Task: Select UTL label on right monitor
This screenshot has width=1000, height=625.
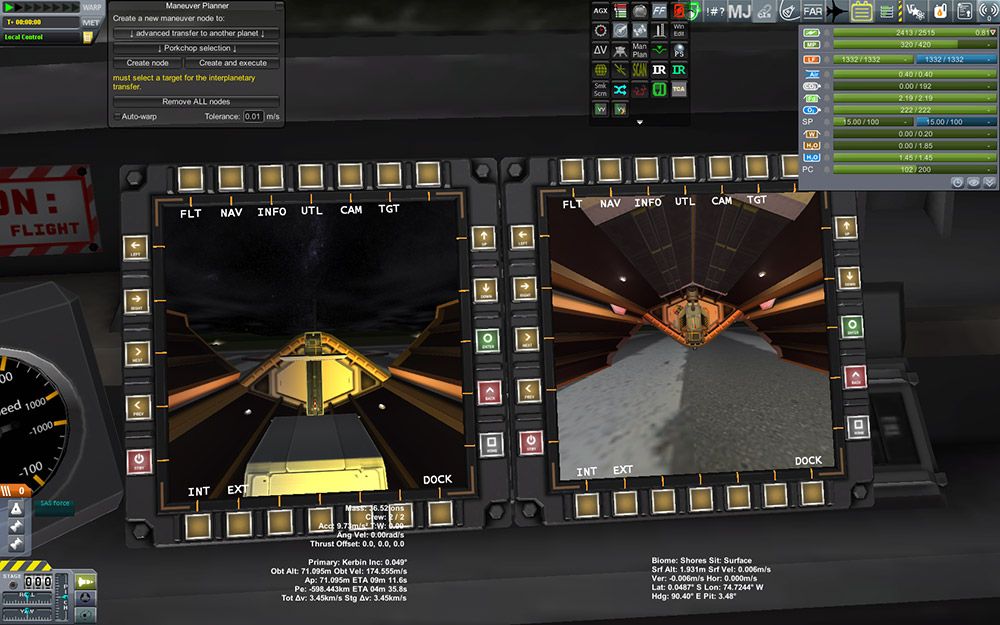Action: point(685,202)
